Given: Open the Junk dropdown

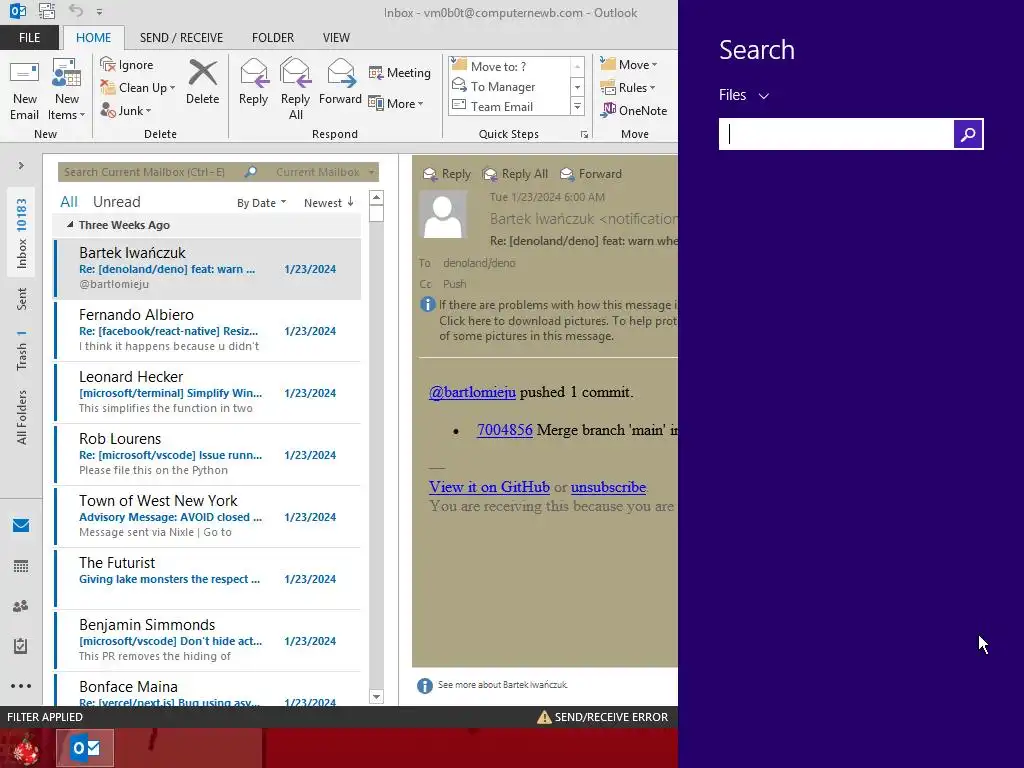Looking at the screenshot, I should (126, 110).
